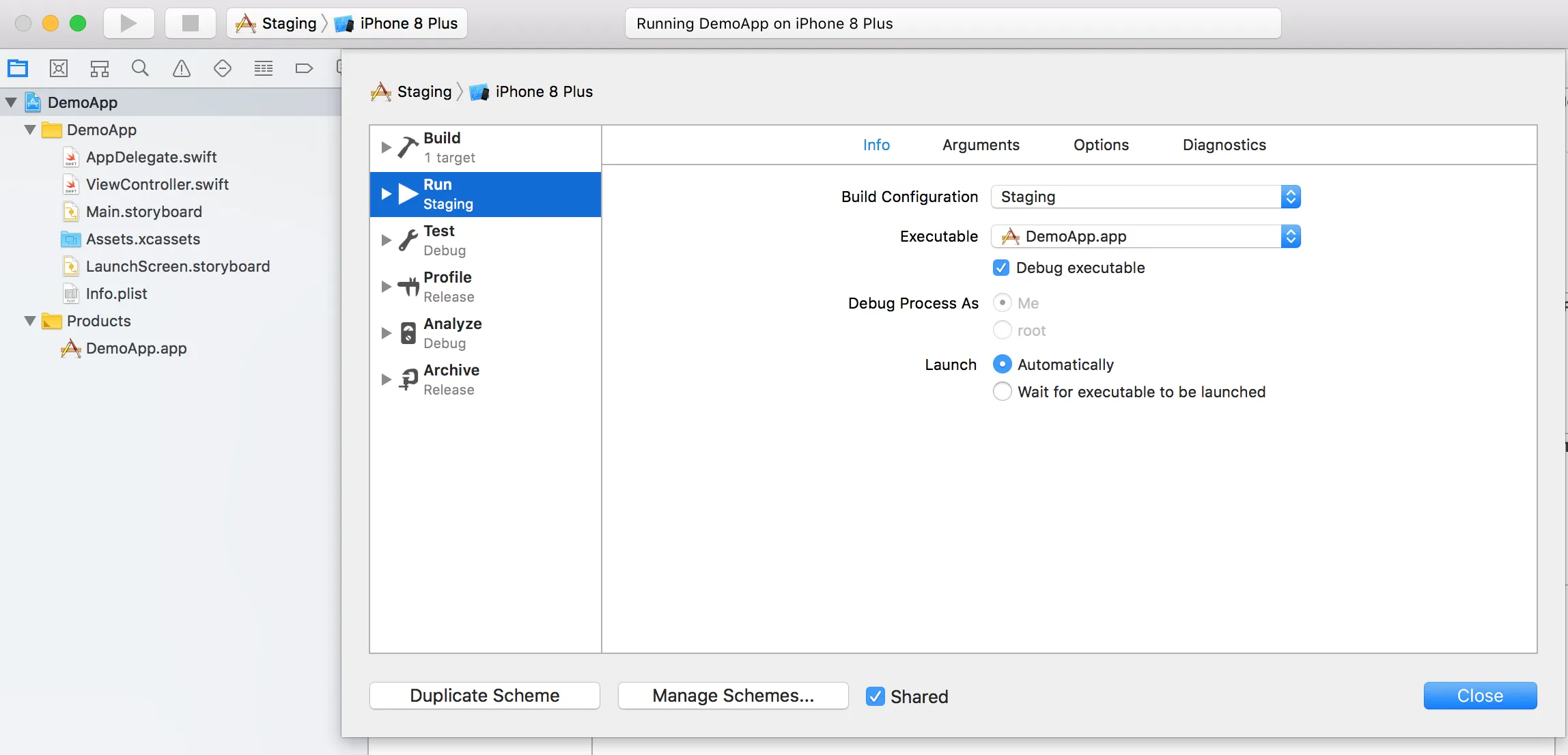Click the Duplicate Scheme button
Viewport: 1568px width, 755px height.
pos(485,696)
